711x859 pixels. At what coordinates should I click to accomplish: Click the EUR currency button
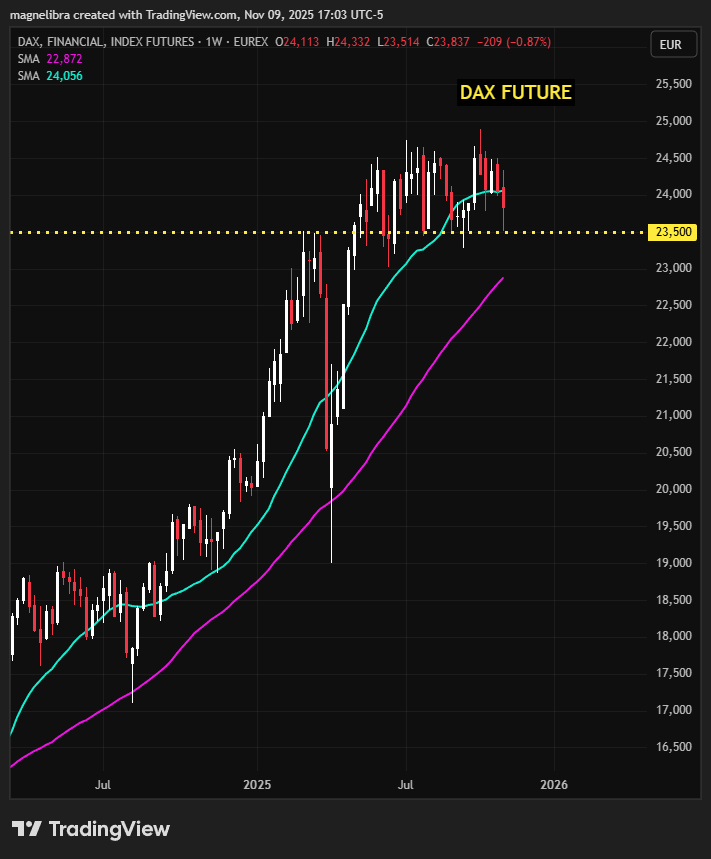tap(673, 44)
